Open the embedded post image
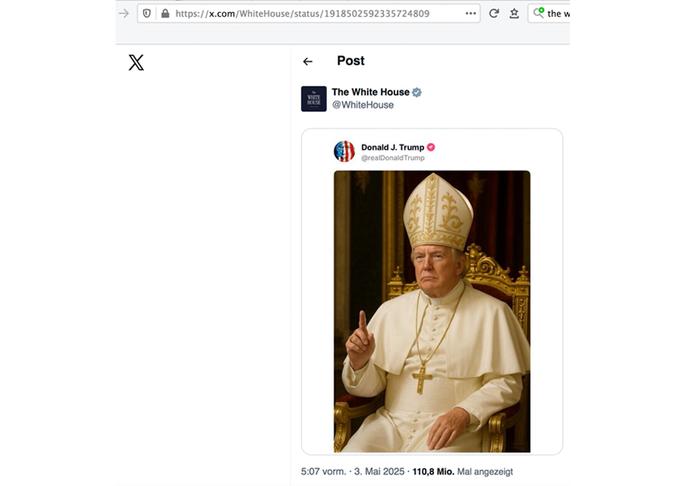This screenshot has height=486, width=684. (431, 311)
